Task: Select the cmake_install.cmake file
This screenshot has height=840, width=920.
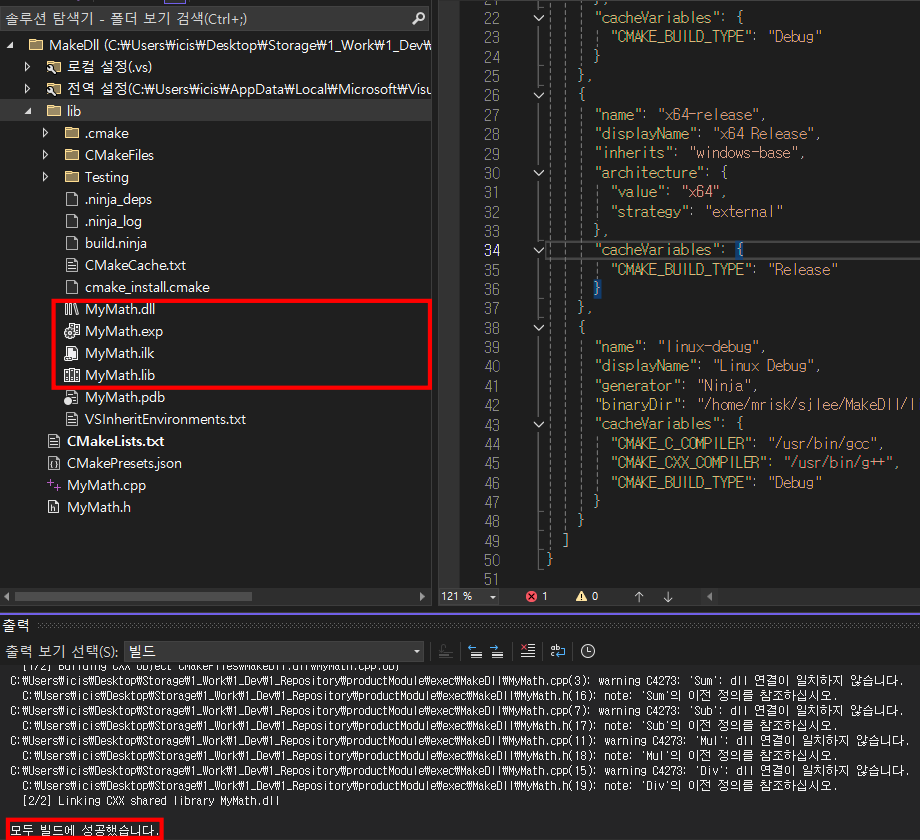Action: (x=147, y=287)
